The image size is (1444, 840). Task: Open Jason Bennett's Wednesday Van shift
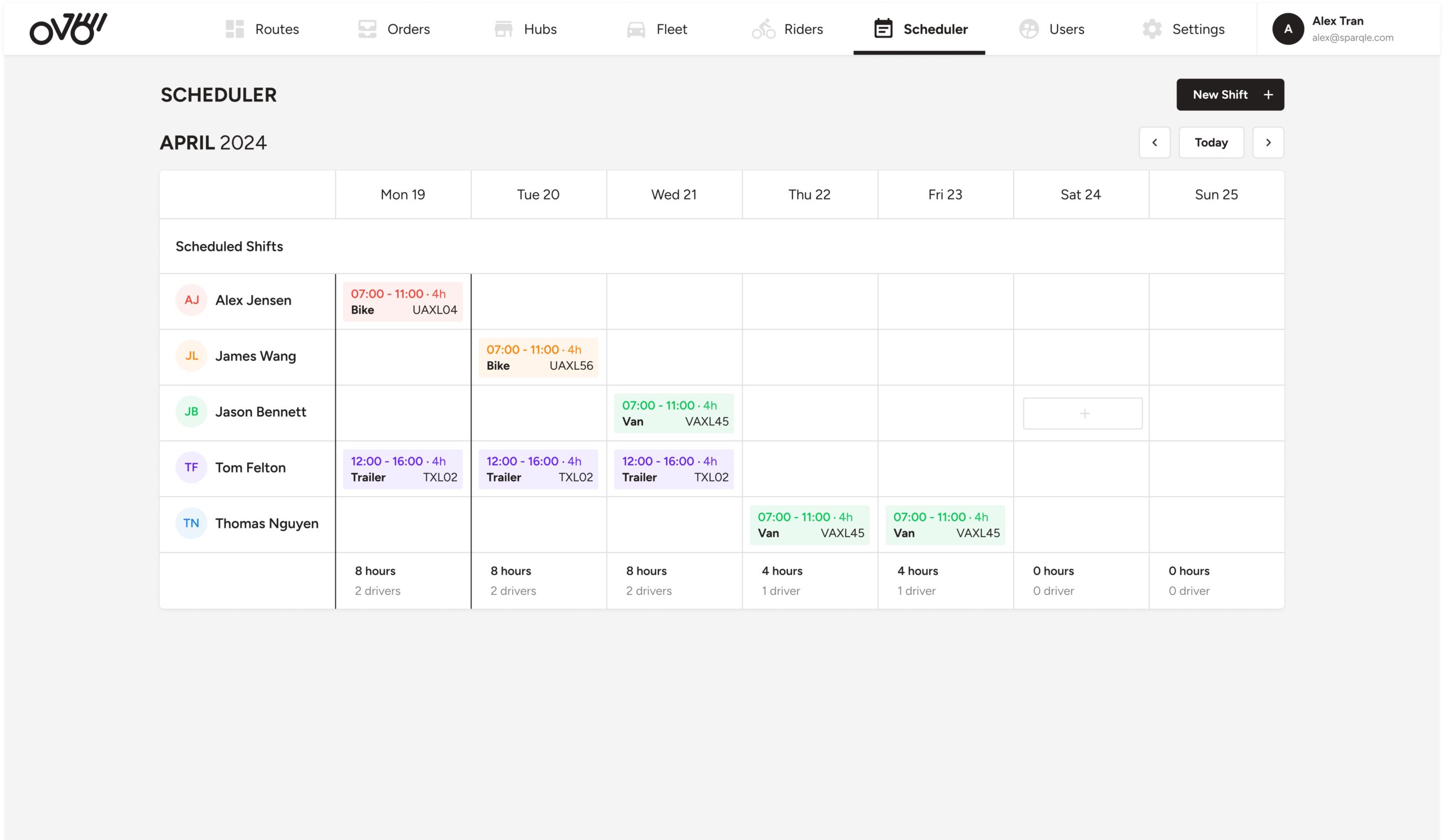[674, 413]
